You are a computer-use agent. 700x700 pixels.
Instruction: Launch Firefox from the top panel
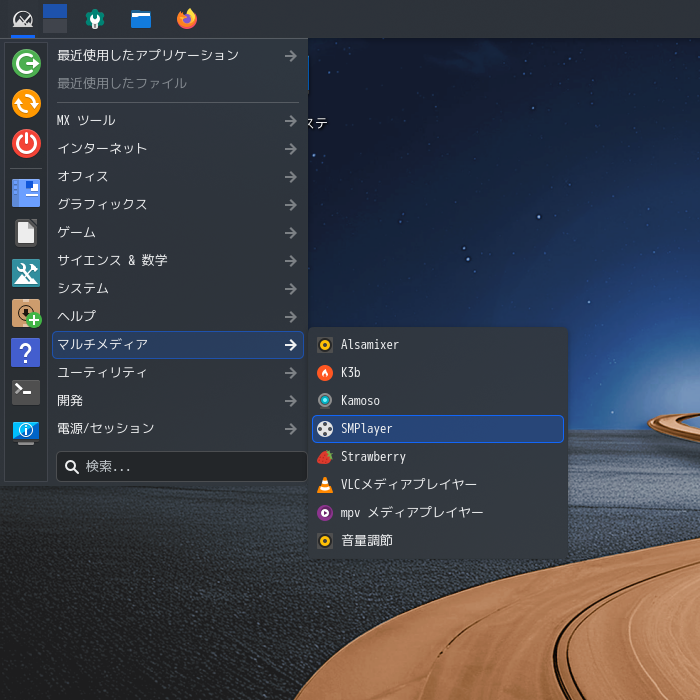click(x=186, y=19)
